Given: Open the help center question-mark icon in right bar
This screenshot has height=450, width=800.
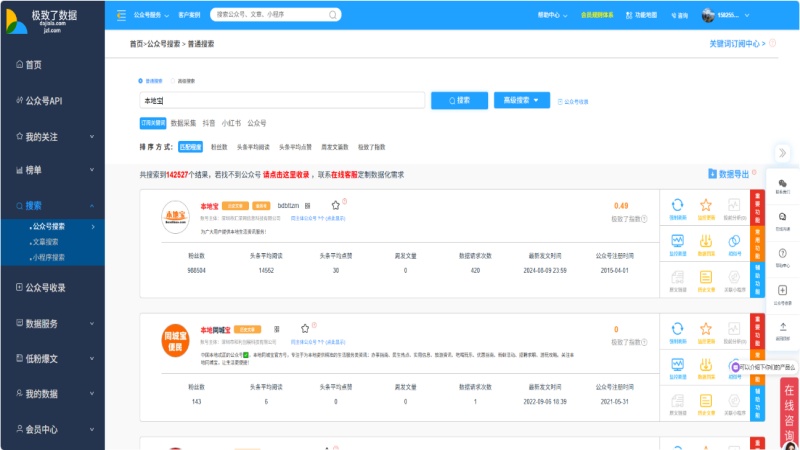Looking at the screenshot, I should pyautogui.click(x=783, y=253).
